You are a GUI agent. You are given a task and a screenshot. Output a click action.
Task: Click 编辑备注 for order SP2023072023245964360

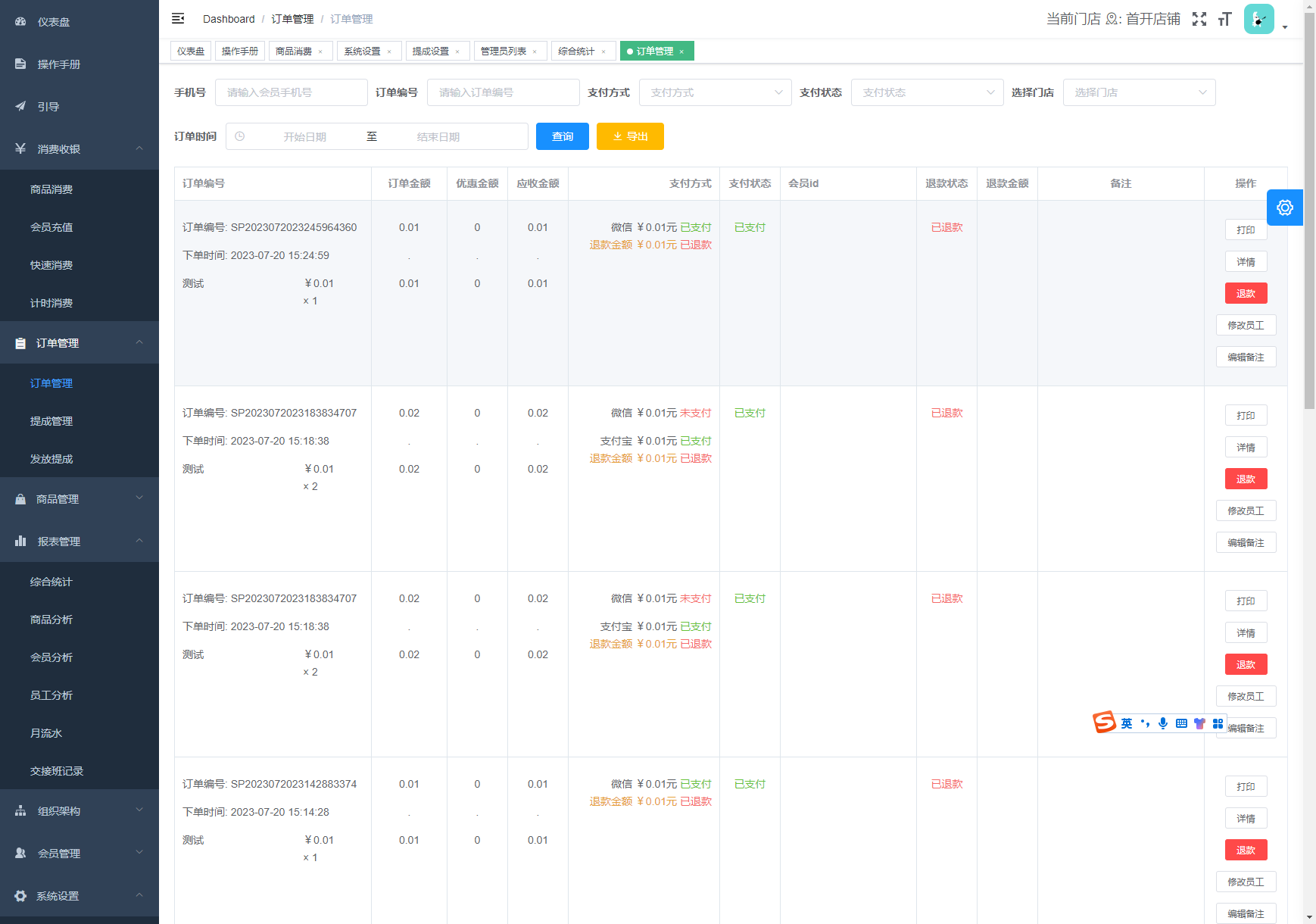(x=1246, y=357)
